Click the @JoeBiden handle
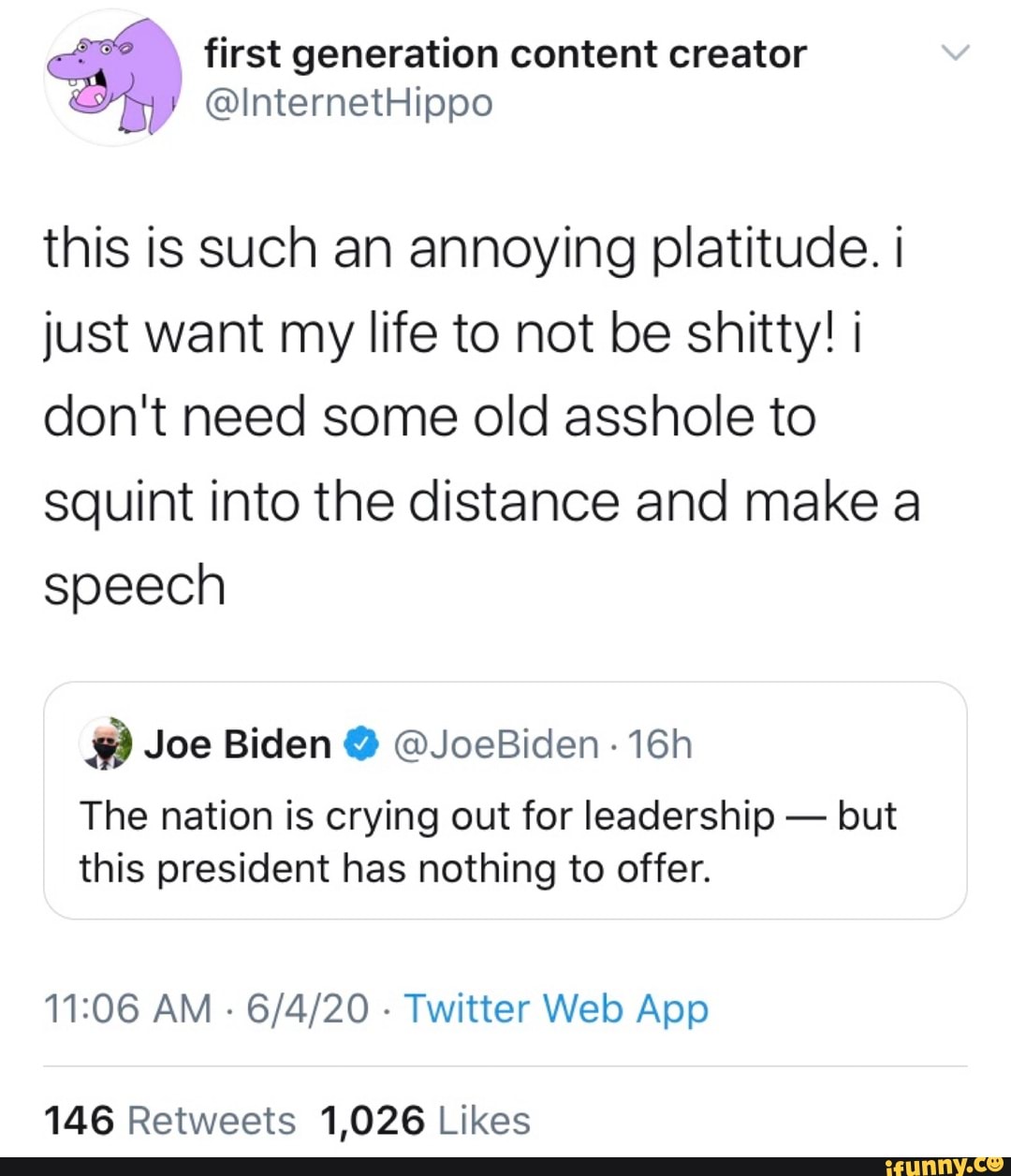The image size is (1011, 1176). tap(496, 744)
